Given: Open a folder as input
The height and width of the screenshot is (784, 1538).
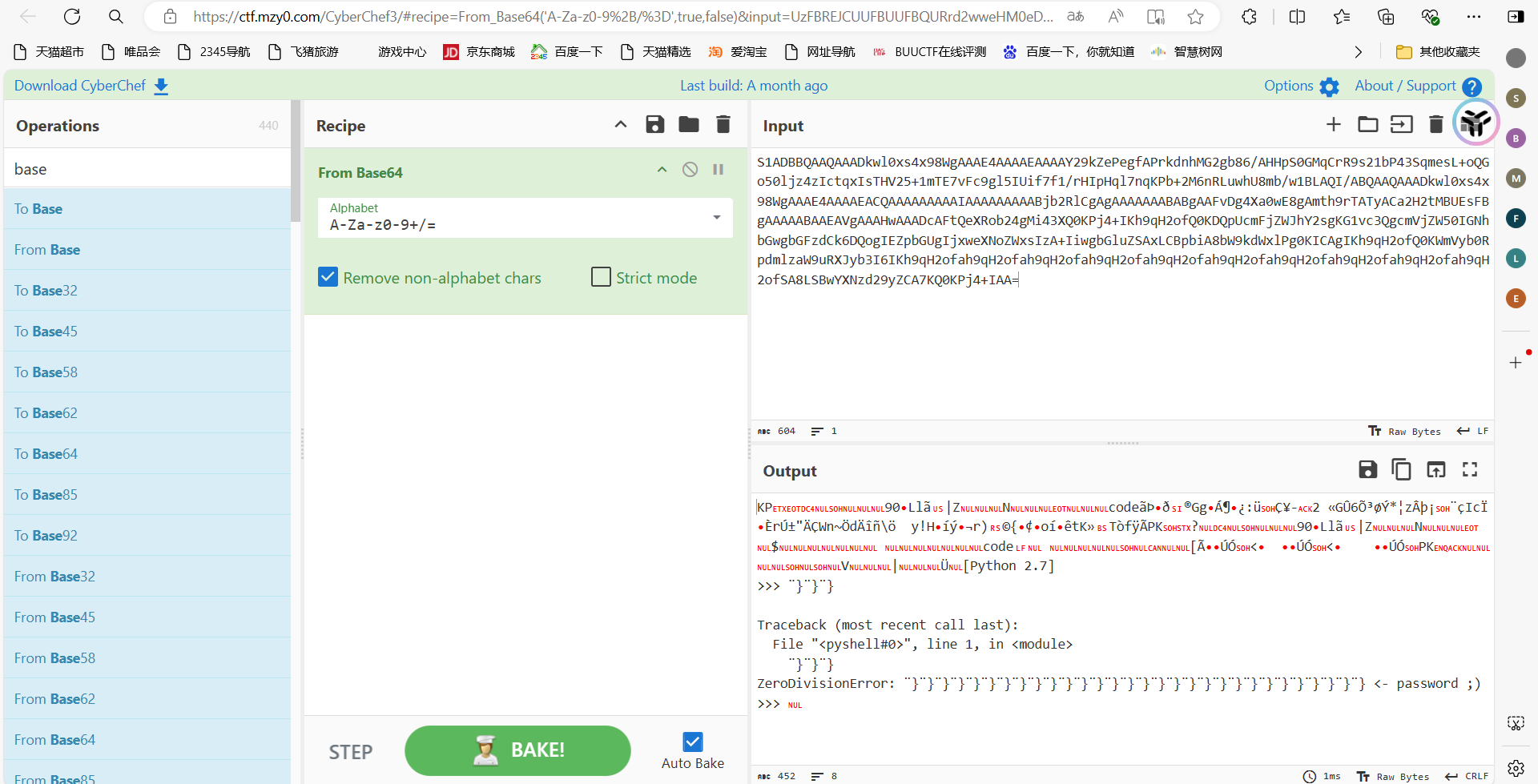Looking at the screenshot, I should [1367, 124].
